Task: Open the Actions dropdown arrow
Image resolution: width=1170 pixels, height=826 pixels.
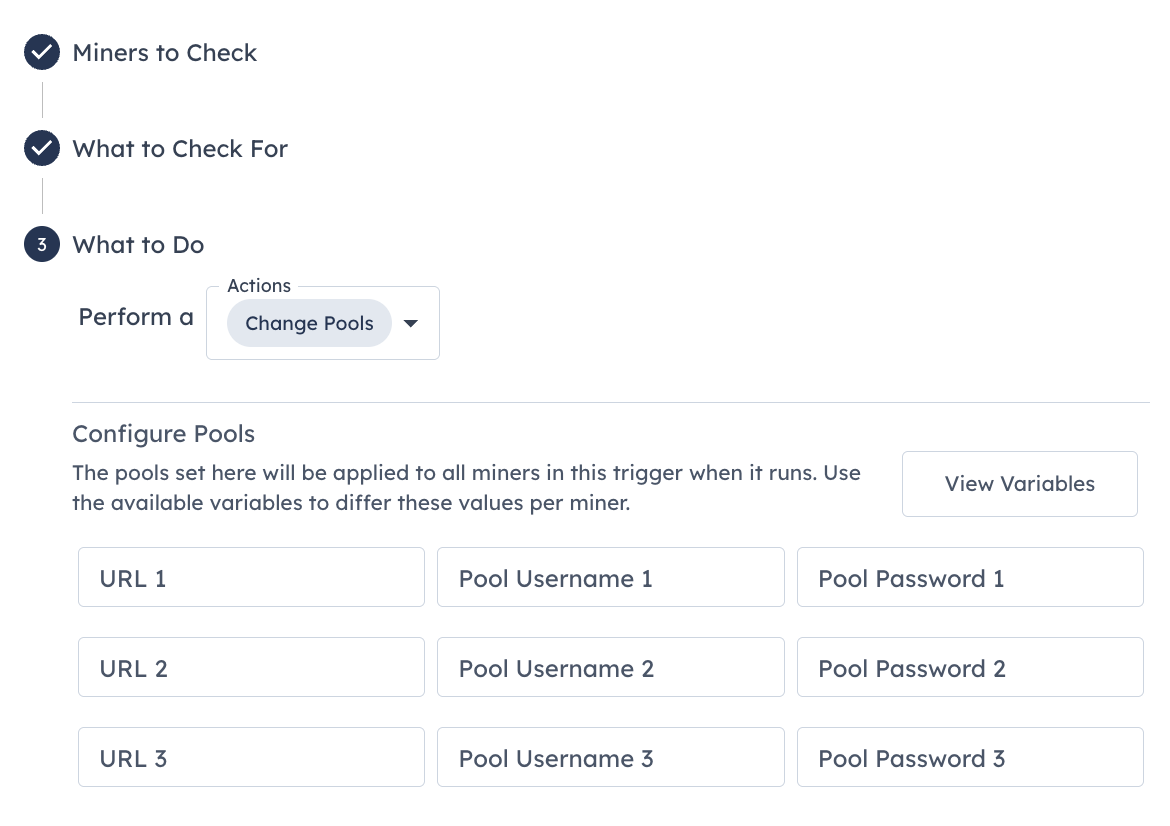Action: [410, 323]
